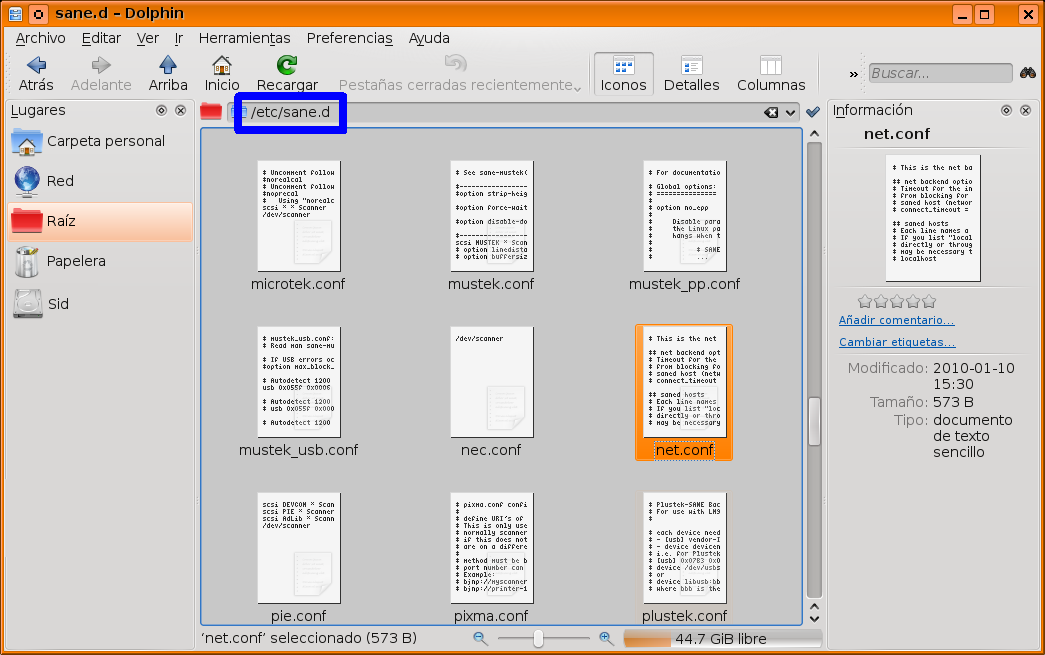This screenshot has height=655, width=1045.
Task: Reload the folder with Recargar
Action: click(287, 73)
